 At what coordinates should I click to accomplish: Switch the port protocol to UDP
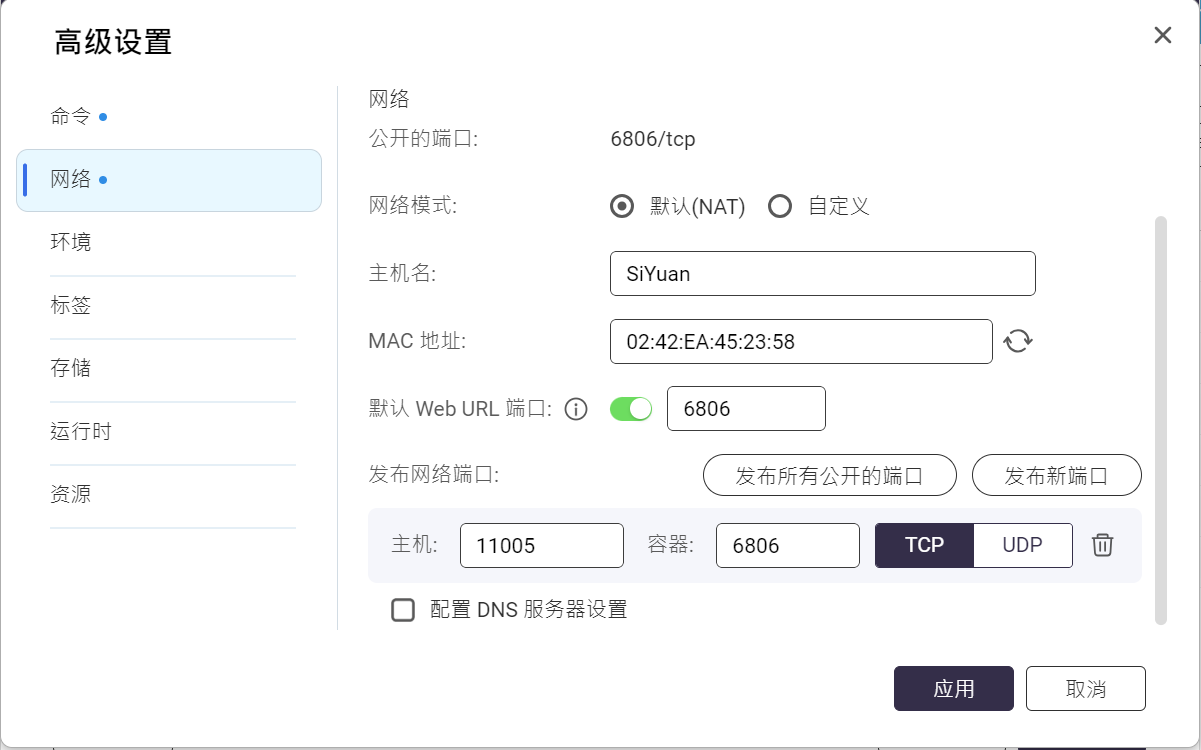click(1022, 545)
